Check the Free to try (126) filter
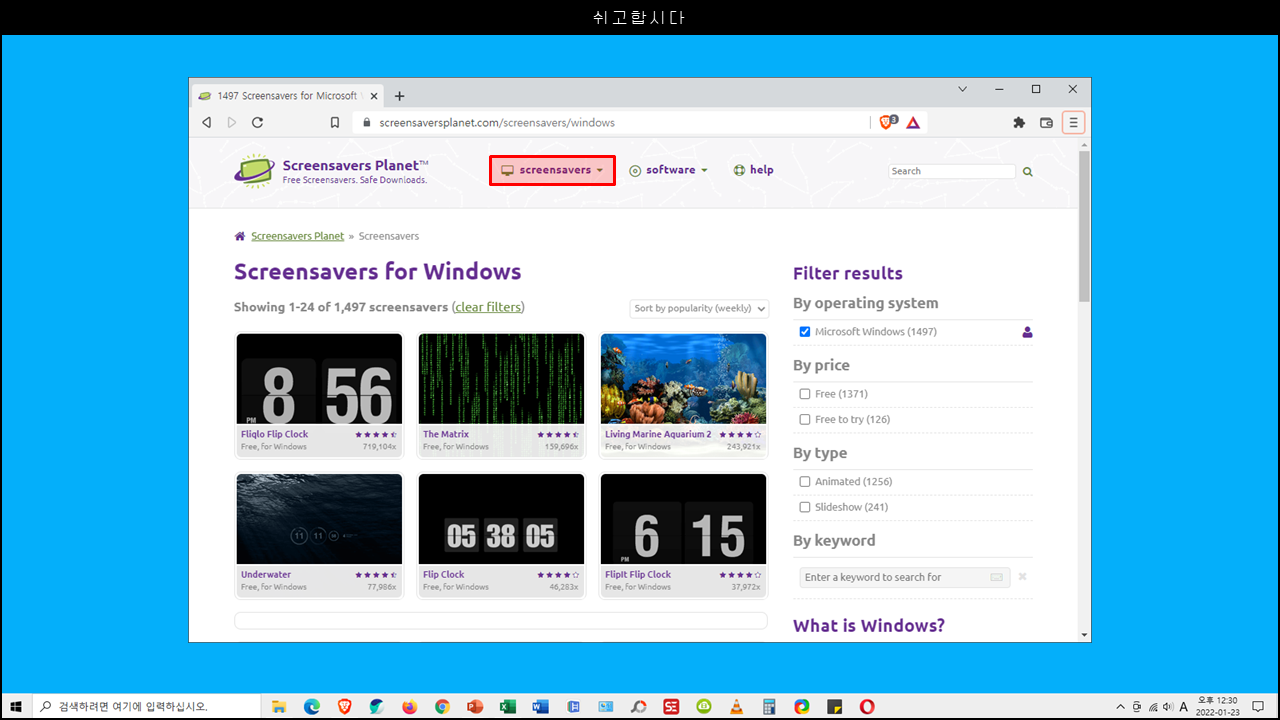 805,420
